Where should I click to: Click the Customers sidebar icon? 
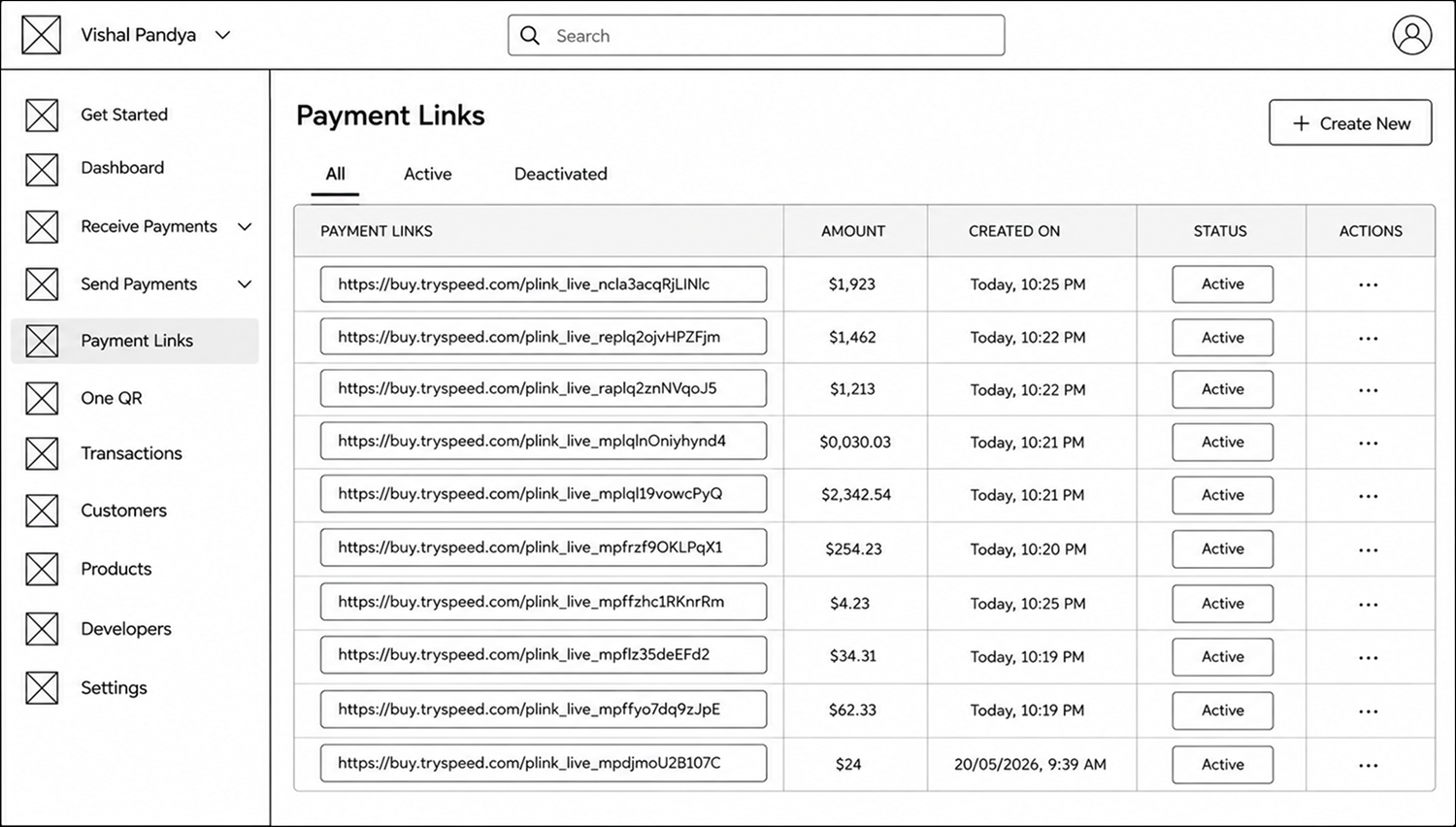pyautogui.click(x=42, y=511)
